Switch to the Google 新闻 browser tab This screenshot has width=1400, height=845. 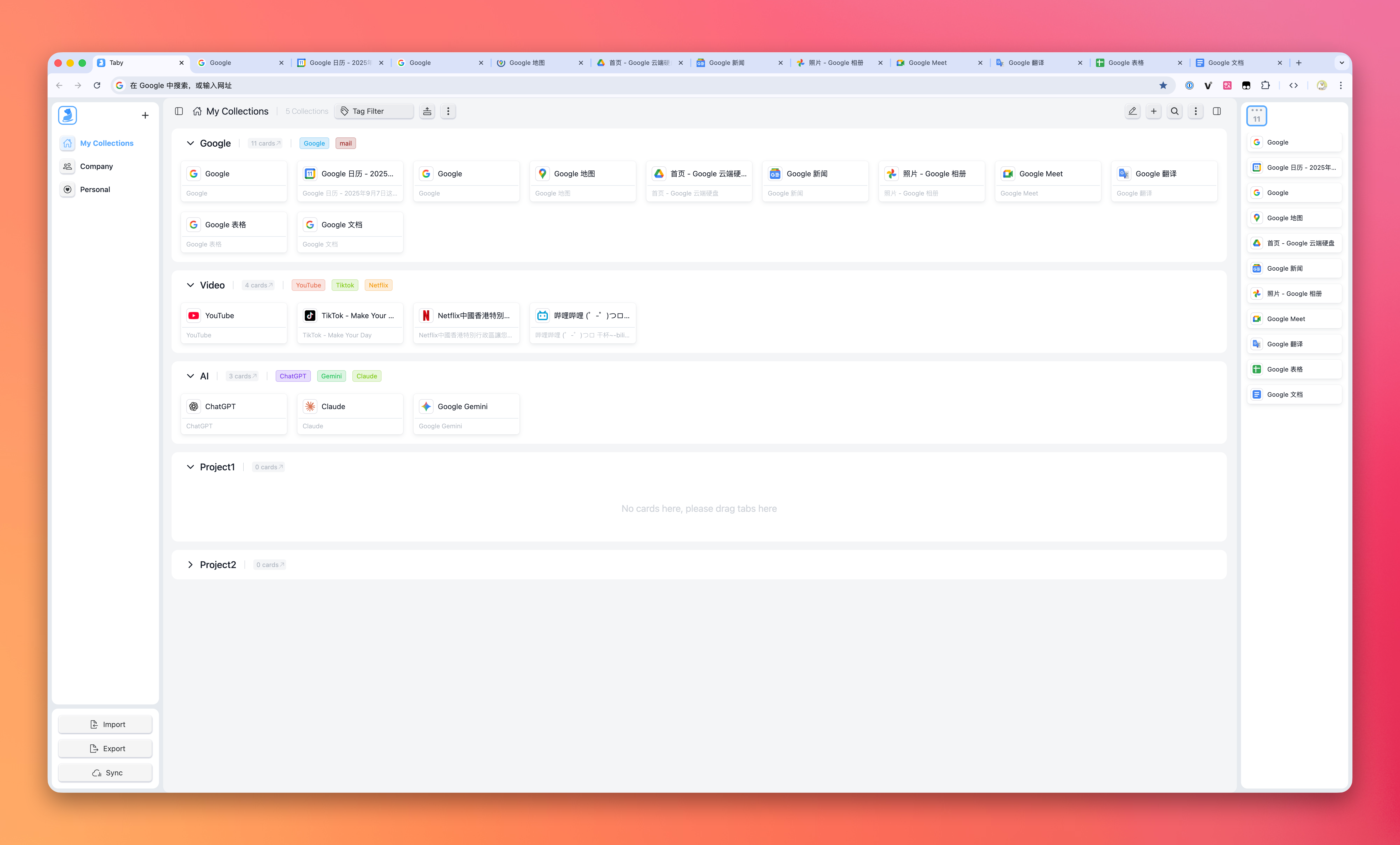tap(740, 63)
